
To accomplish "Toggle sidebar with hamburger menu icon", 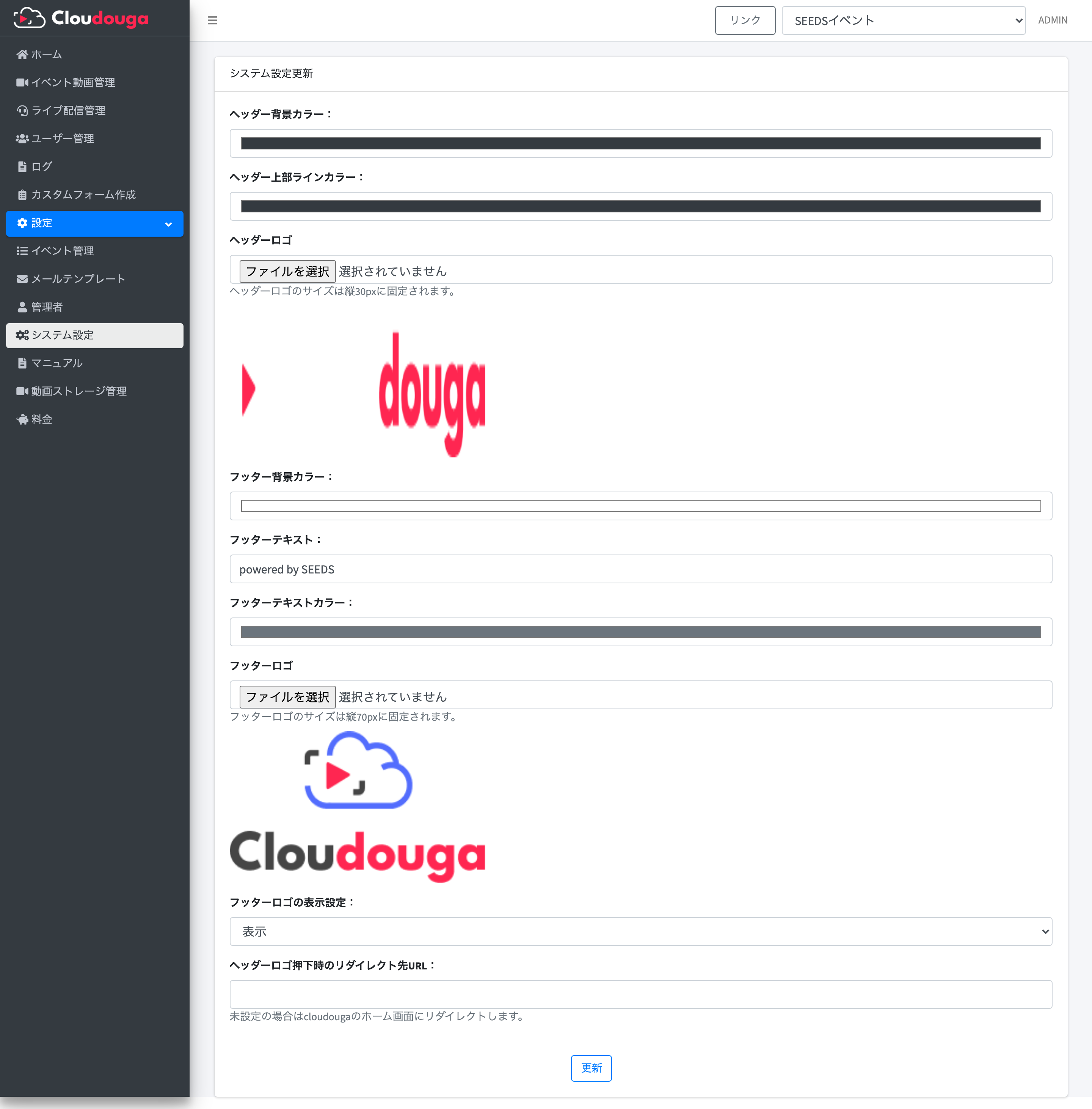I will pyautogui.click(x=212, y=20).
